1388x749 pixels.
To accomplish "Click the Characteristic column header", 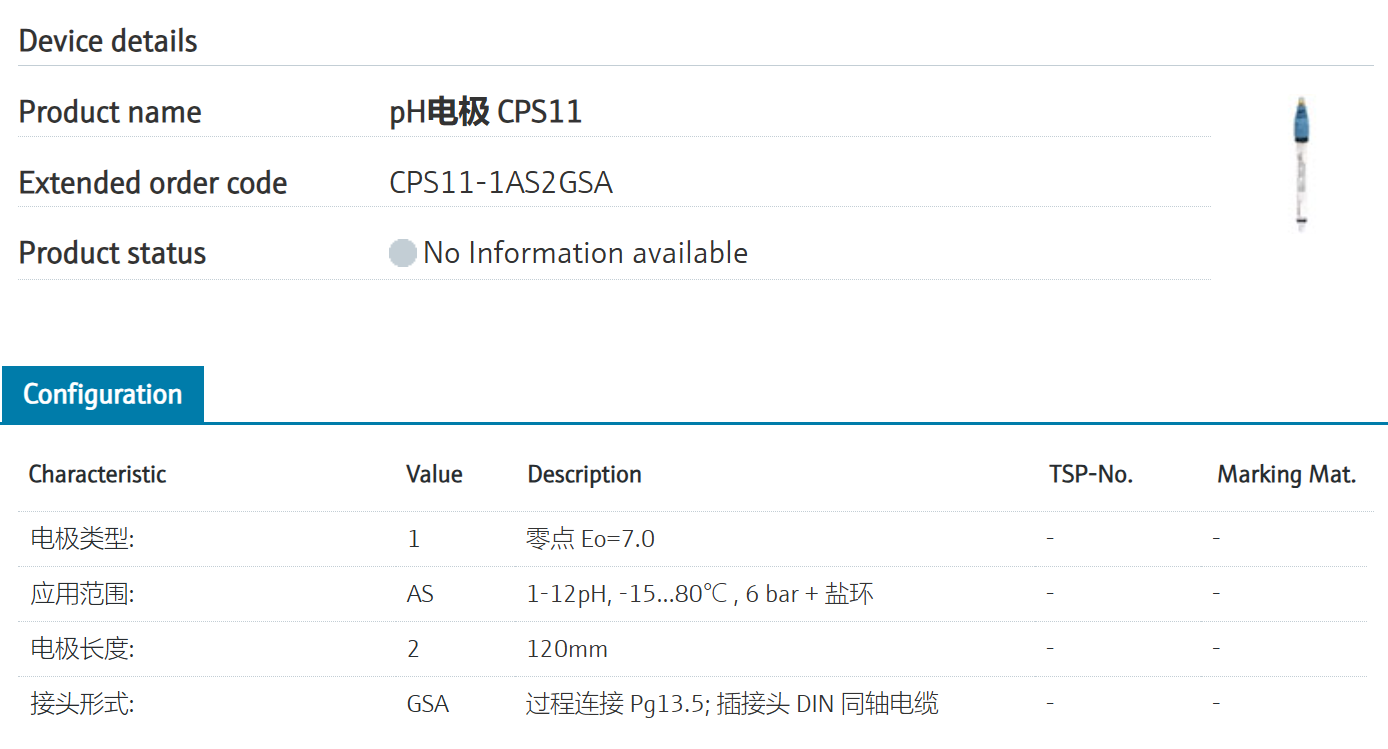I will [x=97, y=474].
